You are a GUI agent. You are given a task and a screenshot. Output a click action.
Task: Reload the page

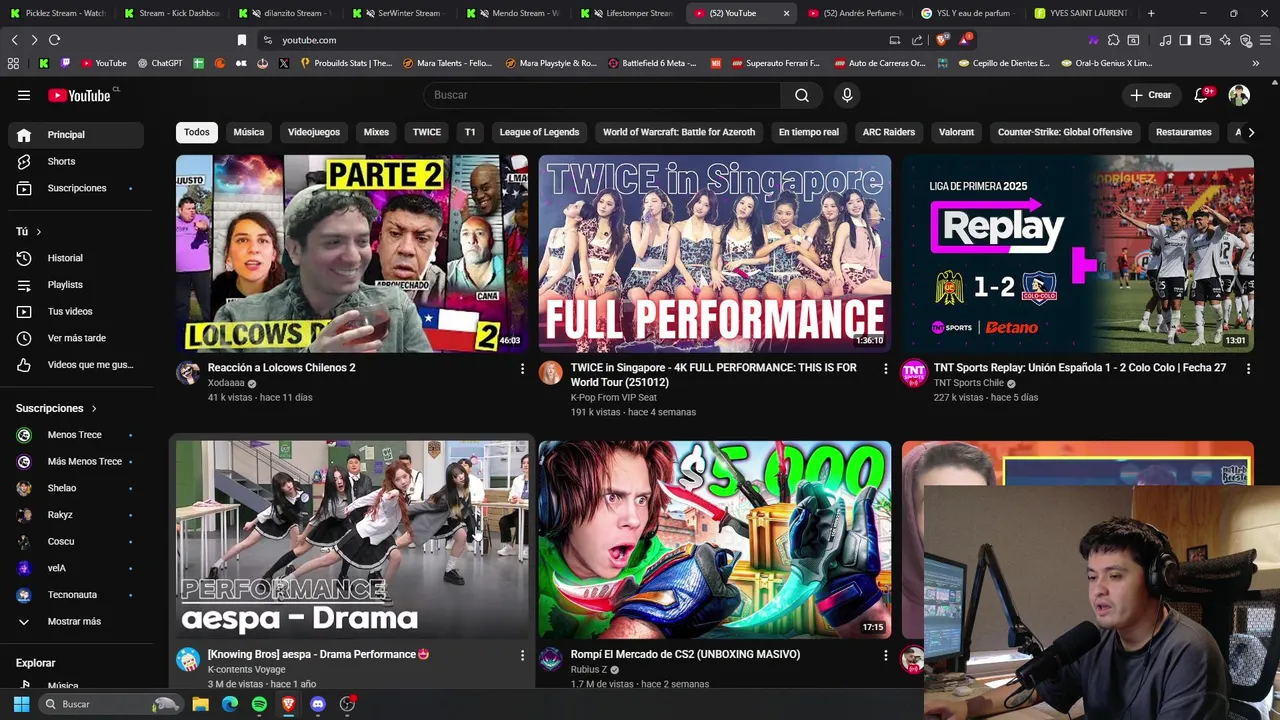pyautogui.click(x=54, y=40)
